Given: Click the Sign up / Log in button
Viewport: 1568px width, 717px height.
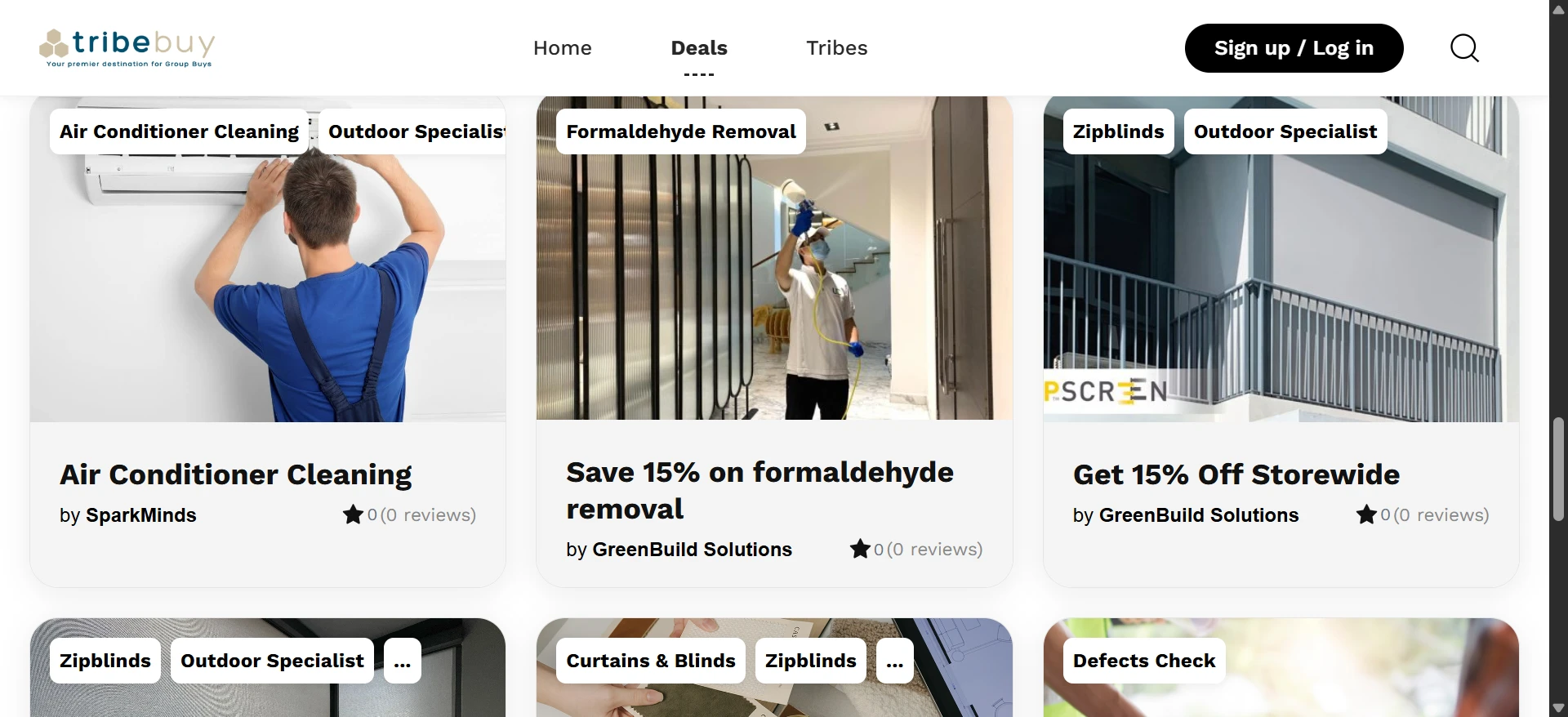Looking at the screenshot, I should pyautogui.click(x=1294, y=48).
